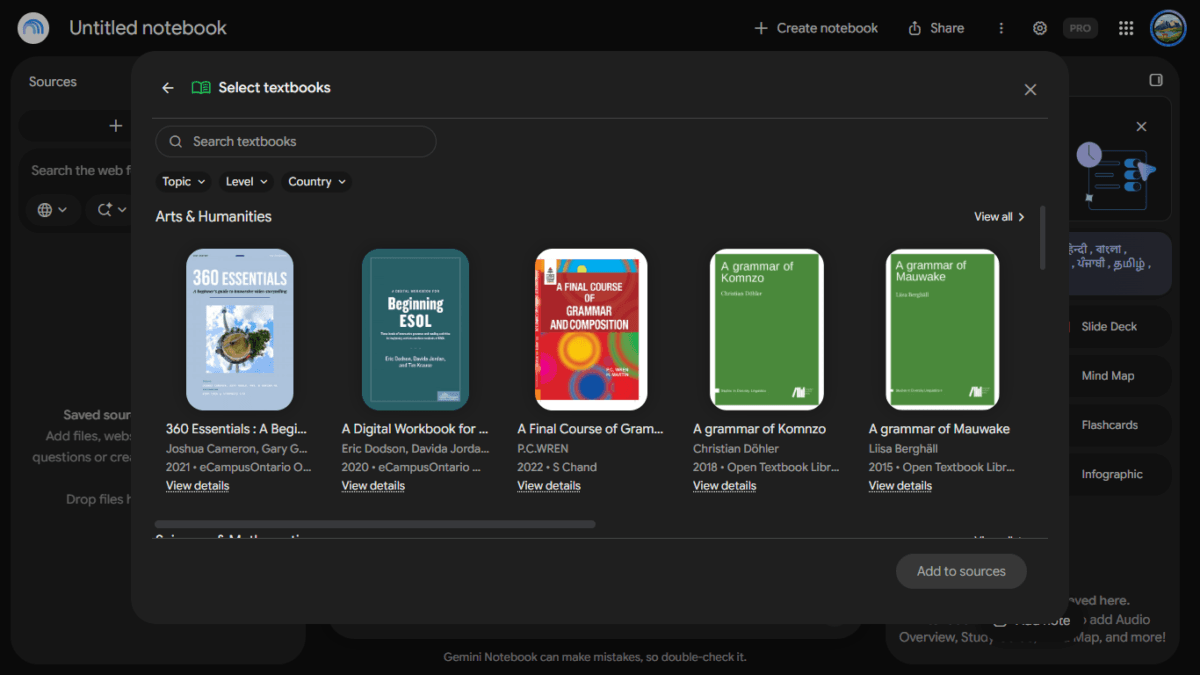The width and height of the screenshot is (1200, 675).
Task: Click View all for Arts & Humanities
Action: tap(999, 217)
